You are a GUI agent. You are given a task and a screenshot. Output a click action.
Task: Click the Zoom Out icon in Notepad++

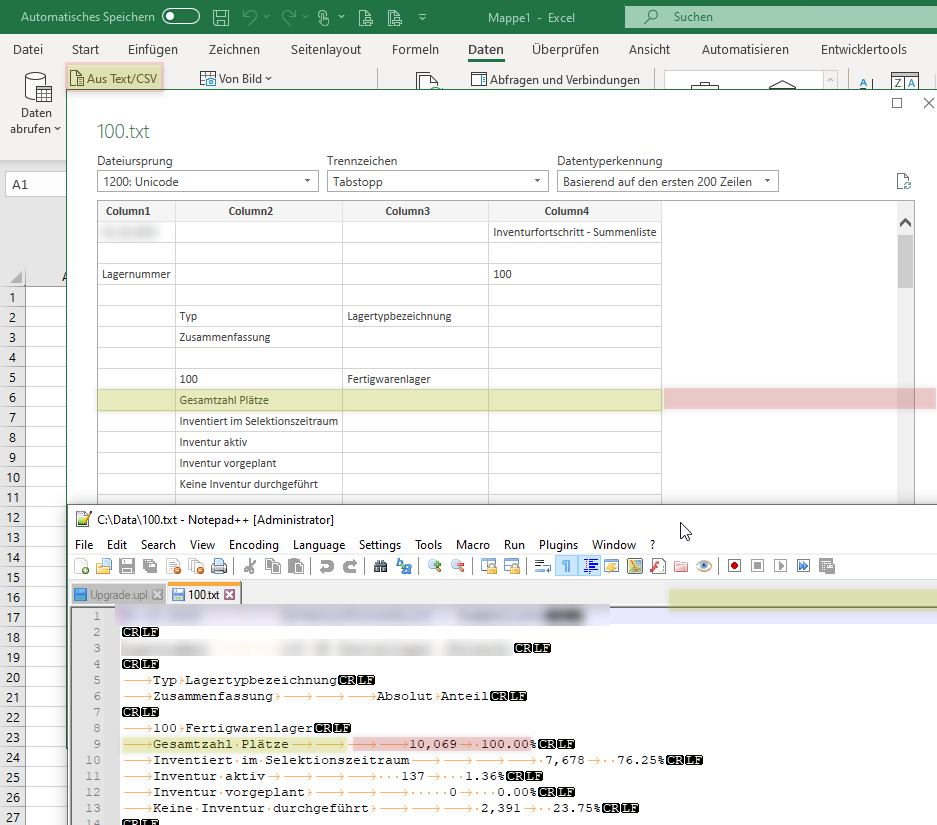[458, 566]
